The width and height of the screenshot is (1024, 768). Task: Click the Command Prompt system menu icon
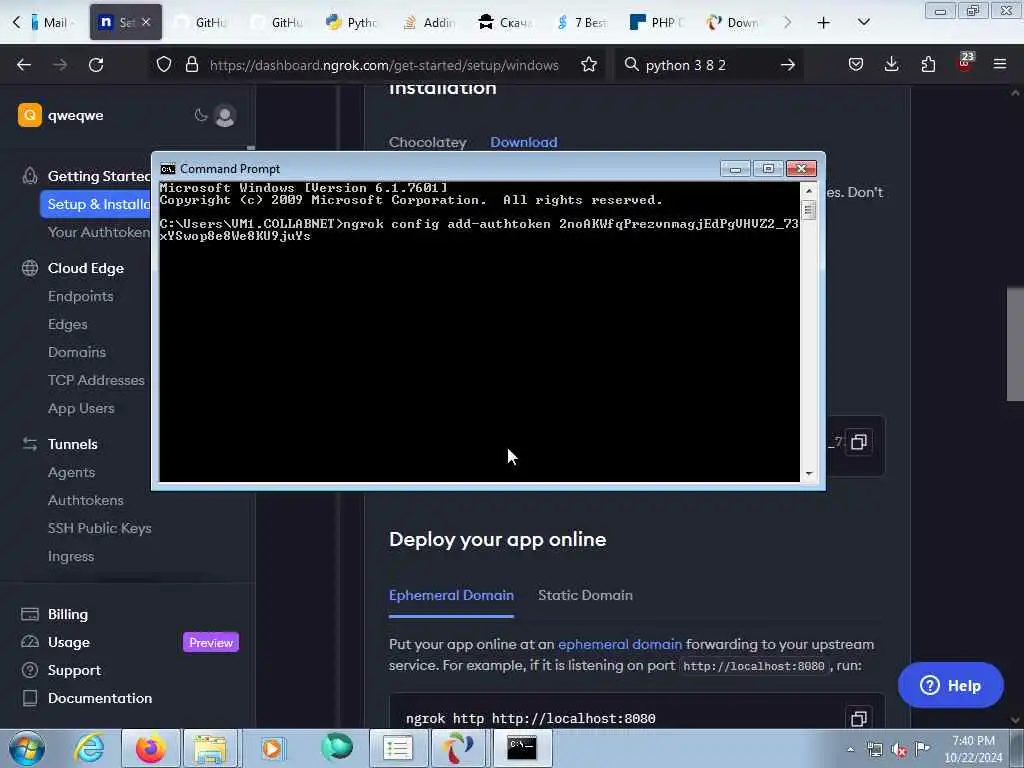[x=168, y=169]
